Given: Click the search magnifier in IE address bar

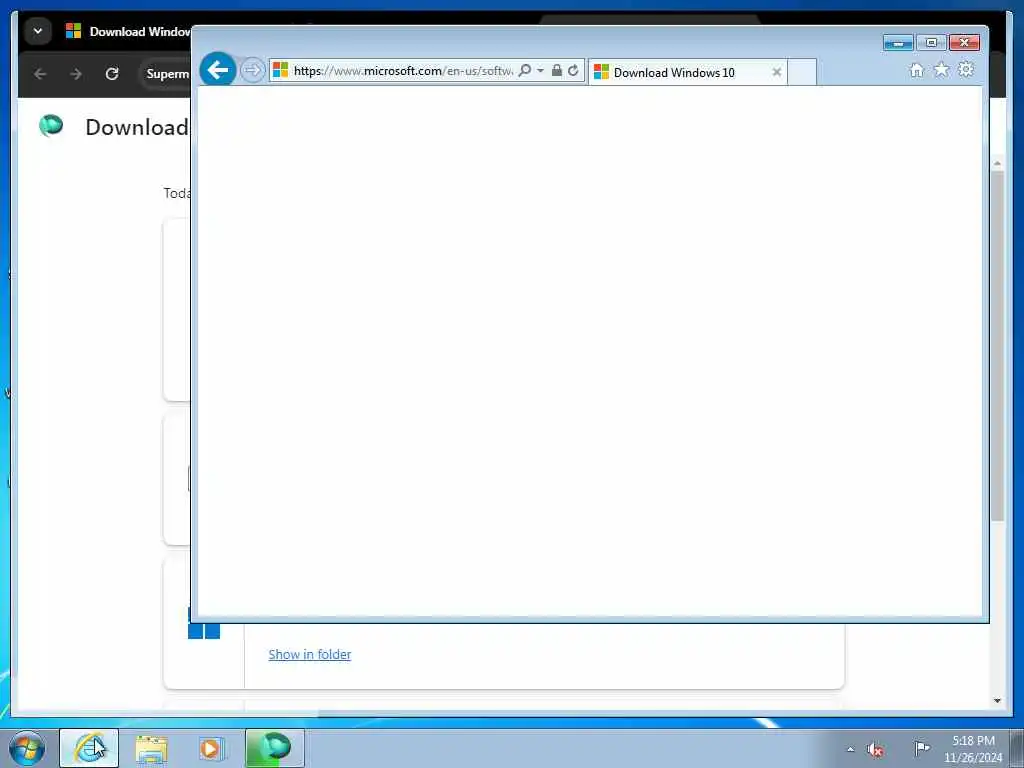Looking at the screenshot, I should pos(524,71).
